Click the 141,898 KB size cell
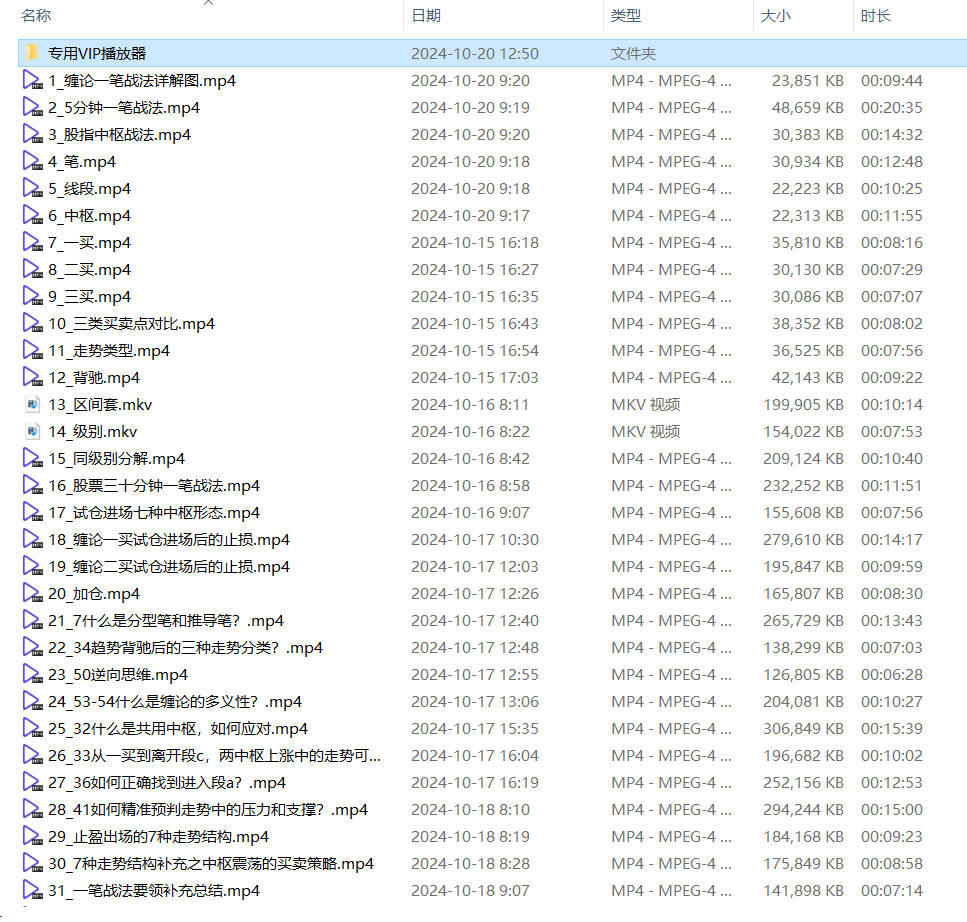 click(x=804, y=891)
